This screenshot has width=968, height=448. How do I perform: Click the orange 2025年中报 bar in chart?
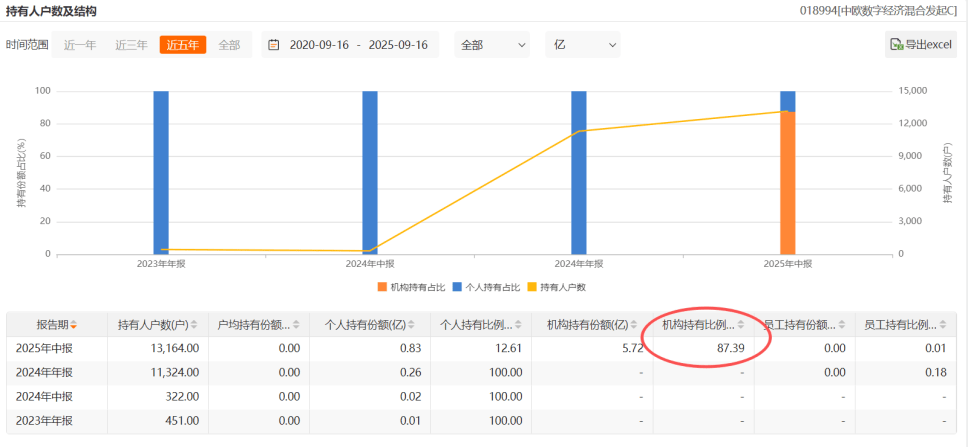tap(787, 185)
